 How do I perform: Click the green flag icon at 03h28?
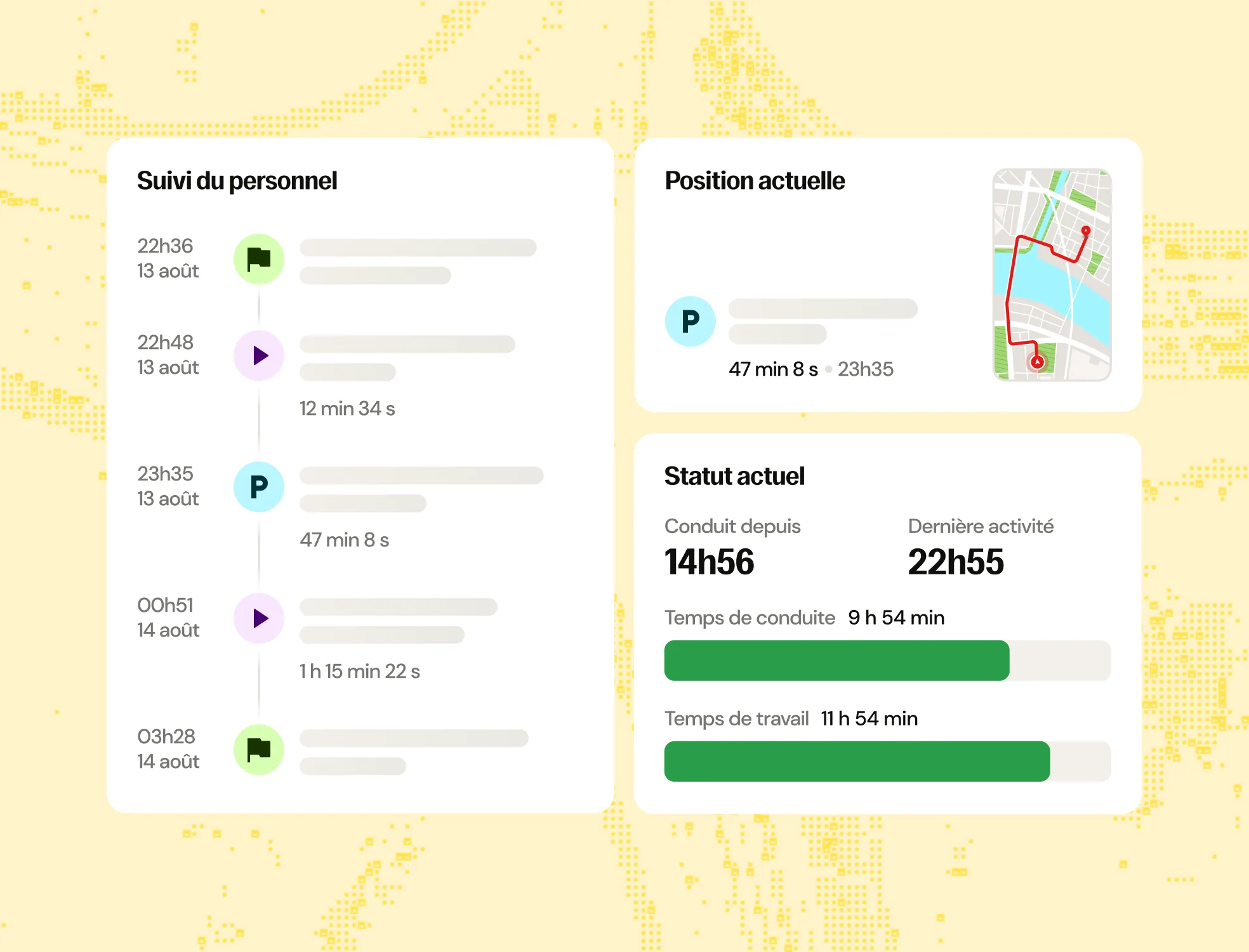[259, 750]
